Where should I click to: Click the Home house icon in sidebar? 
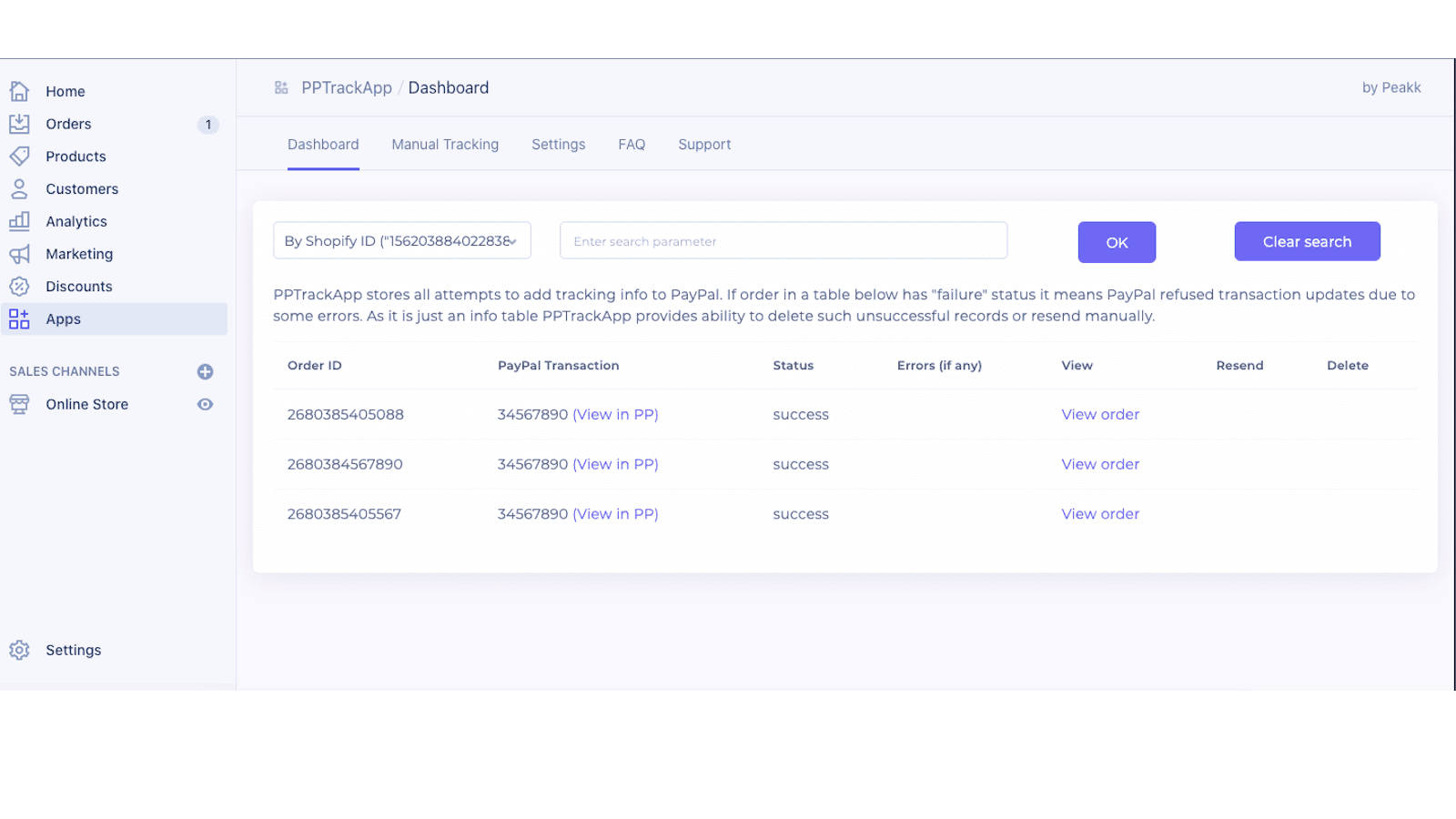pos(19,91)
